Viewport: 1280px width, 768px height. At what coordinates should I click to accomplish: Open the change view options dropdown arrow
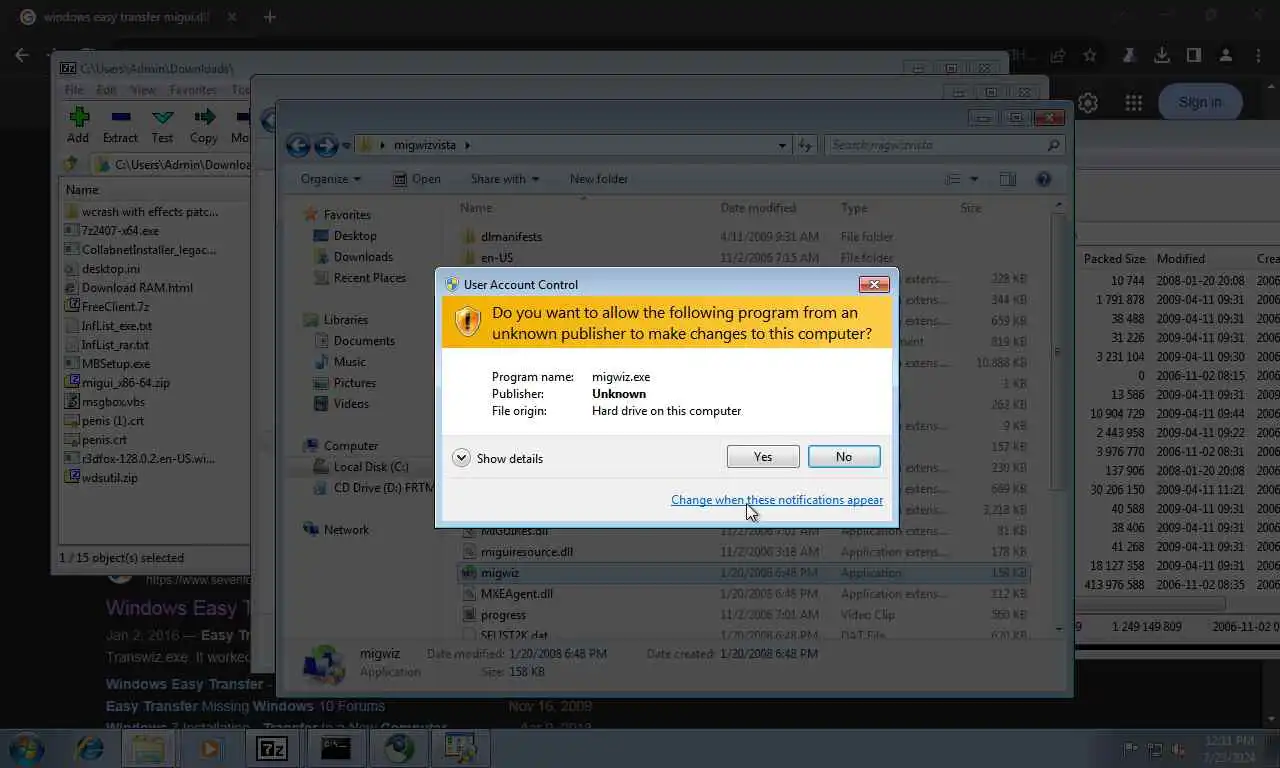pos(974,179)
